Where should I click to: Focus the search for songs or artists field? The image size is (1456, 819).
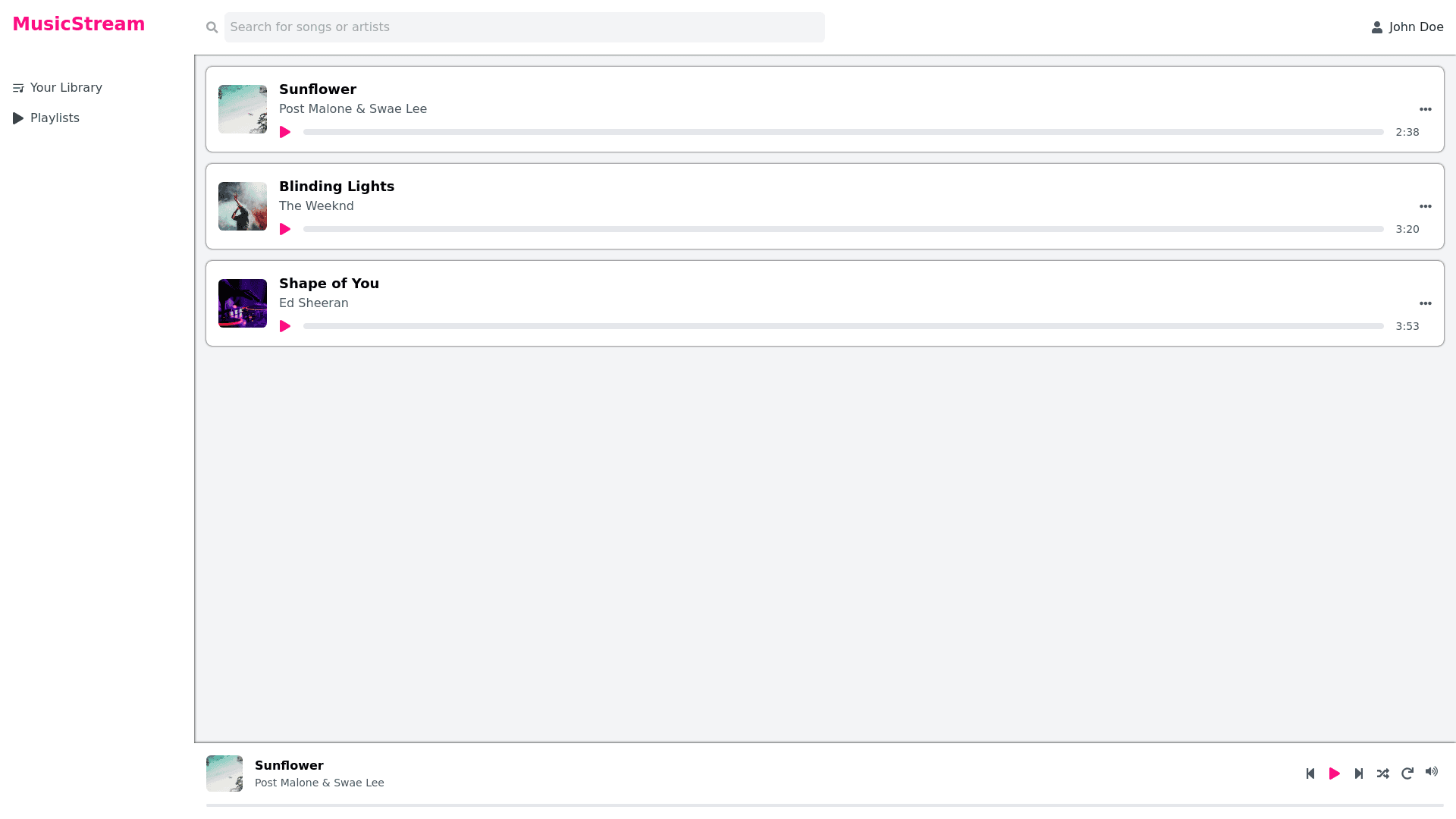[524, 27]
